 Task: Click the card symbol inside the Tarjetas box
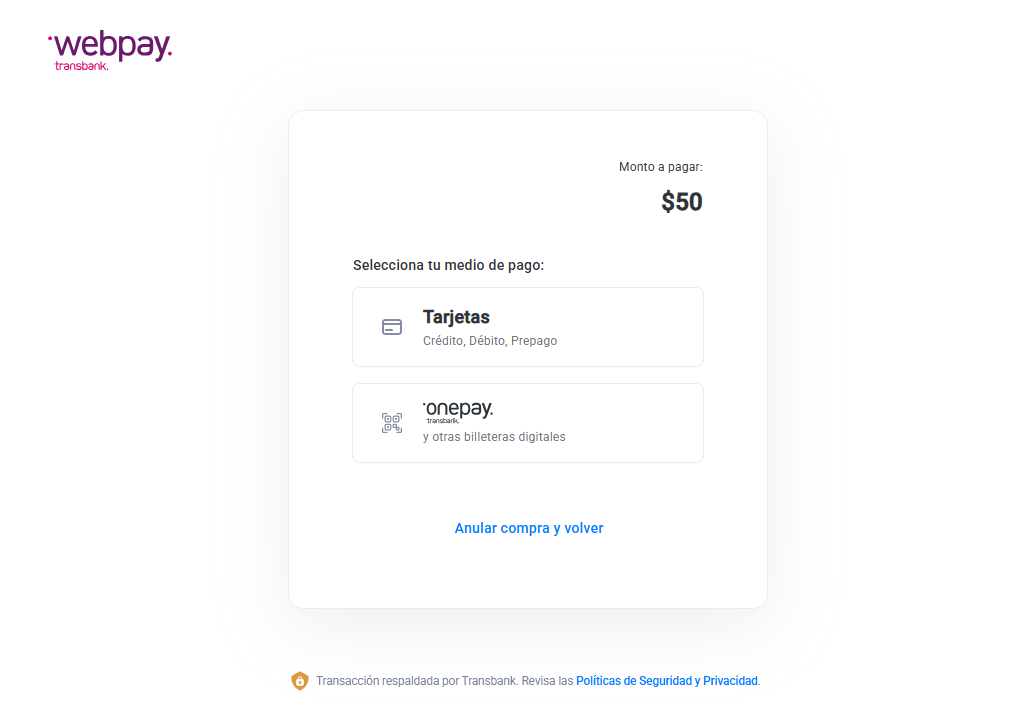(392, 326)
